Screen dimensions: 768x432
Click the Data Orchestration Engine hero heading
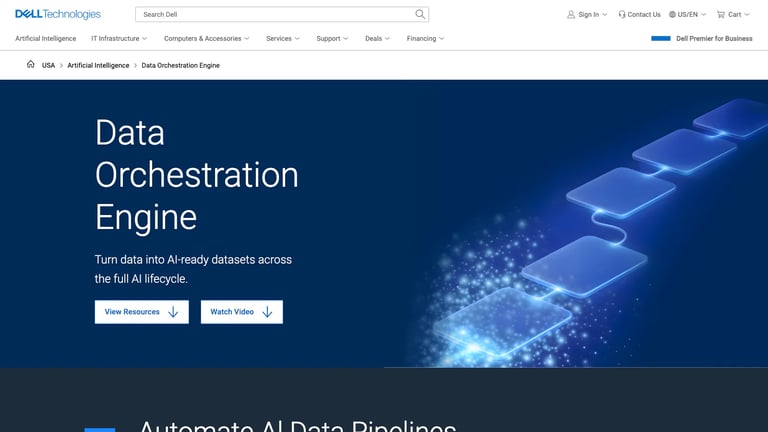[x=196, y=175]
